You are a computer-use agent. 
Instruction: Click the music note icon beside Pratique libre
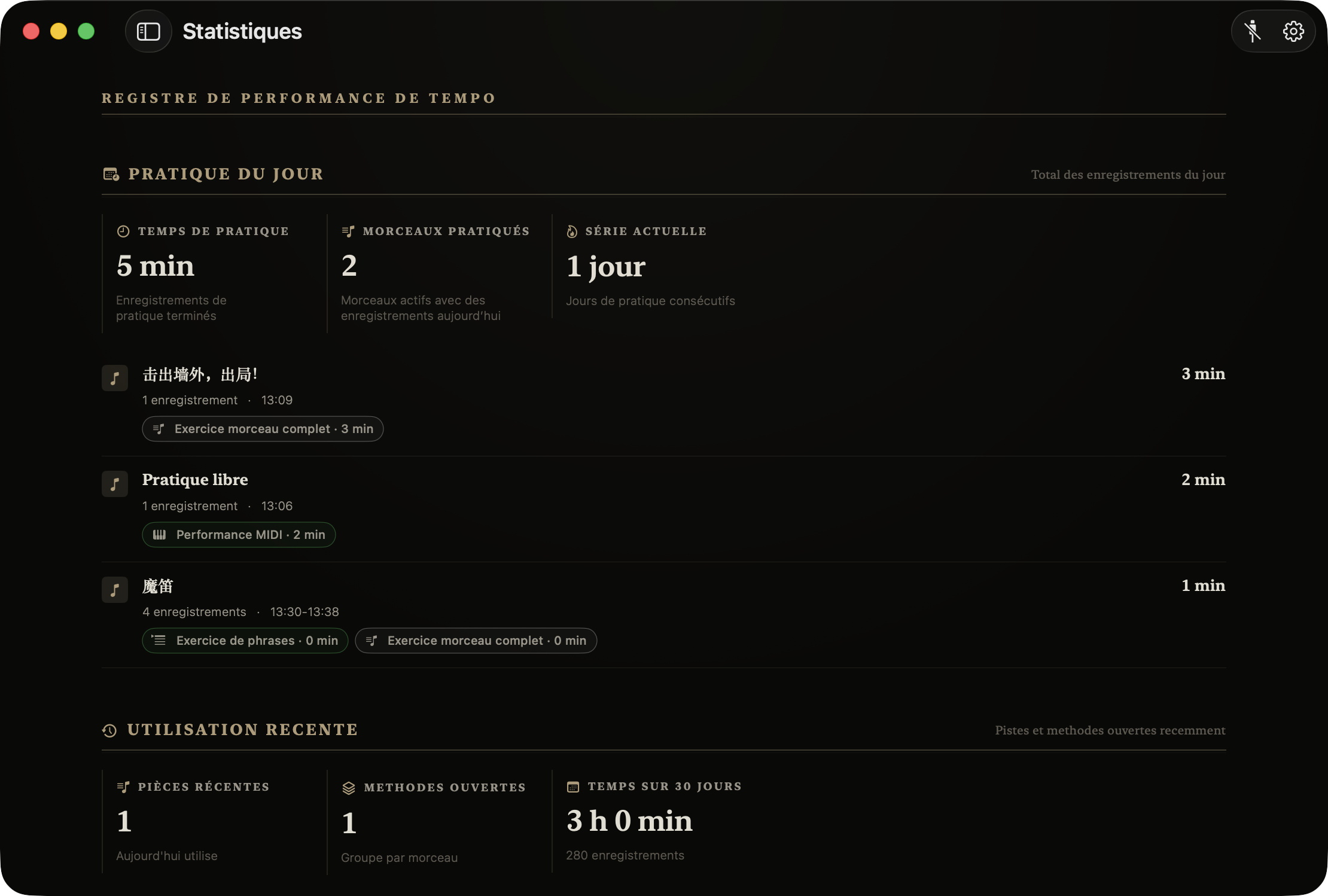[x=115, y=484]
